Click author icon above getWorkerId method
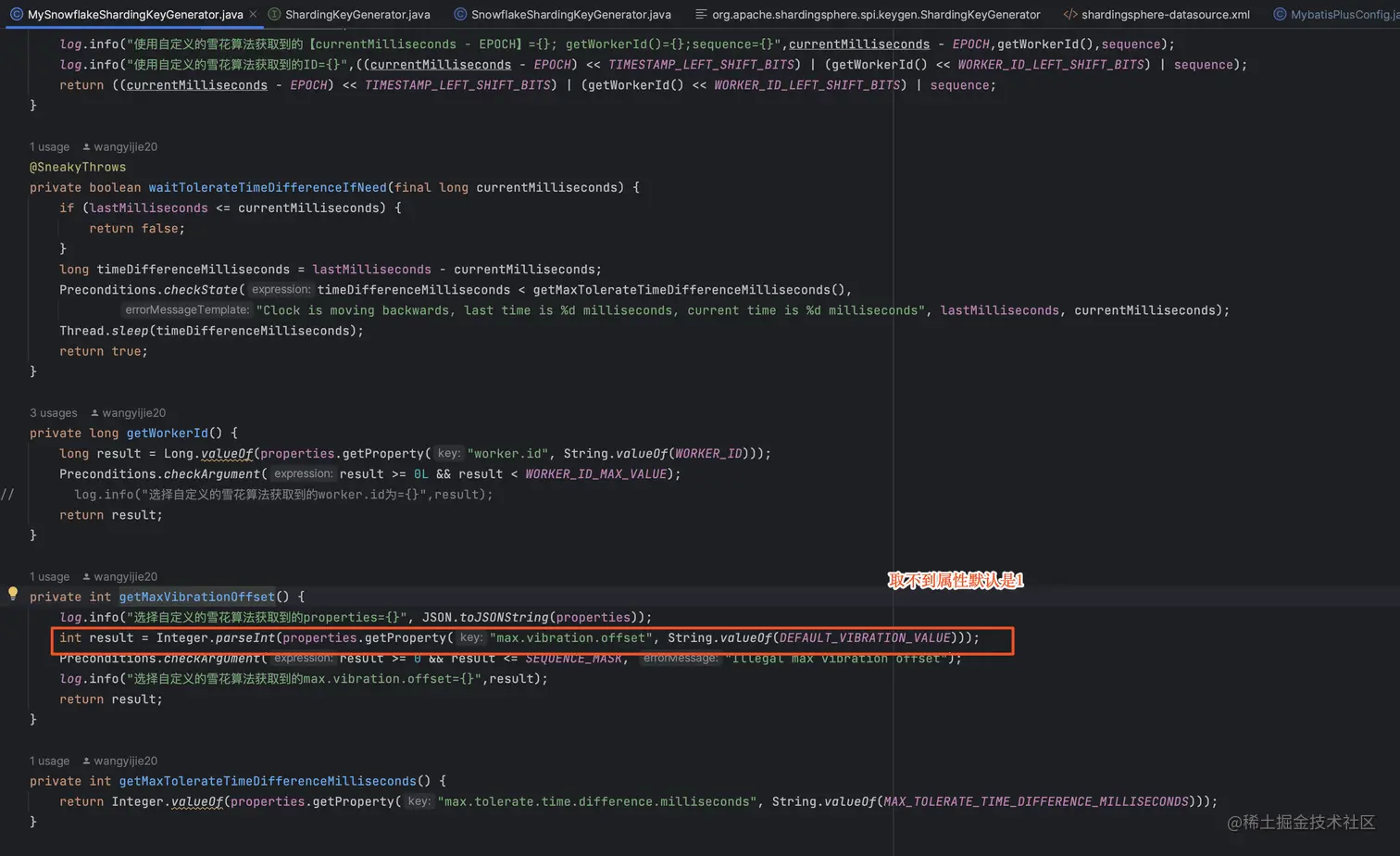Image resolution: width=1400 pixels, height=856 pixels. point(94,413)
